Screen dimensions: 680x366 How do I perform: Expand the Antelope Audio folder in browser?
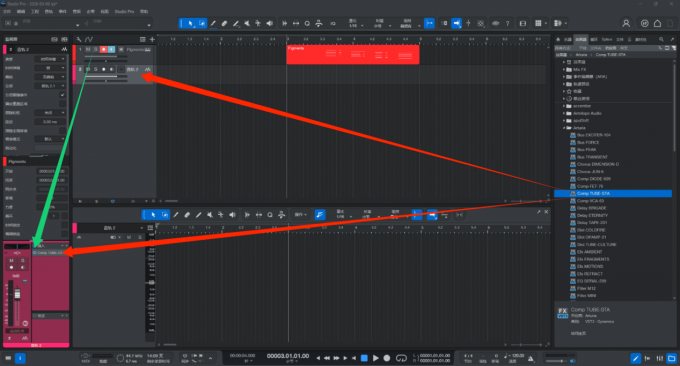564,113
